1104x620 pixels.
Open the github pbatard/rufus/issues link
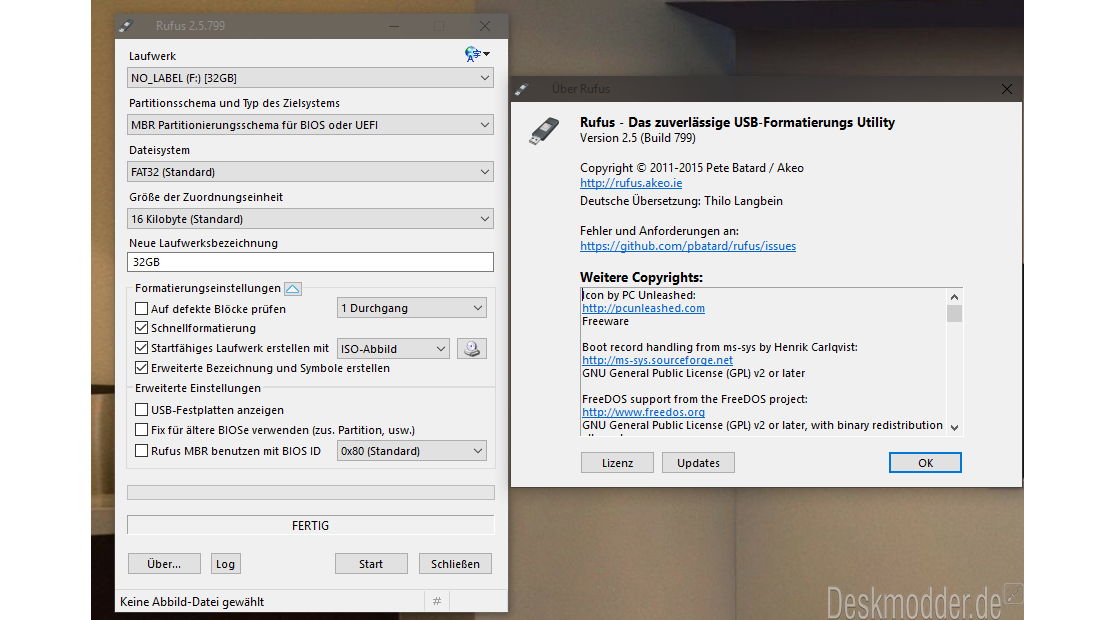[688, 246]
